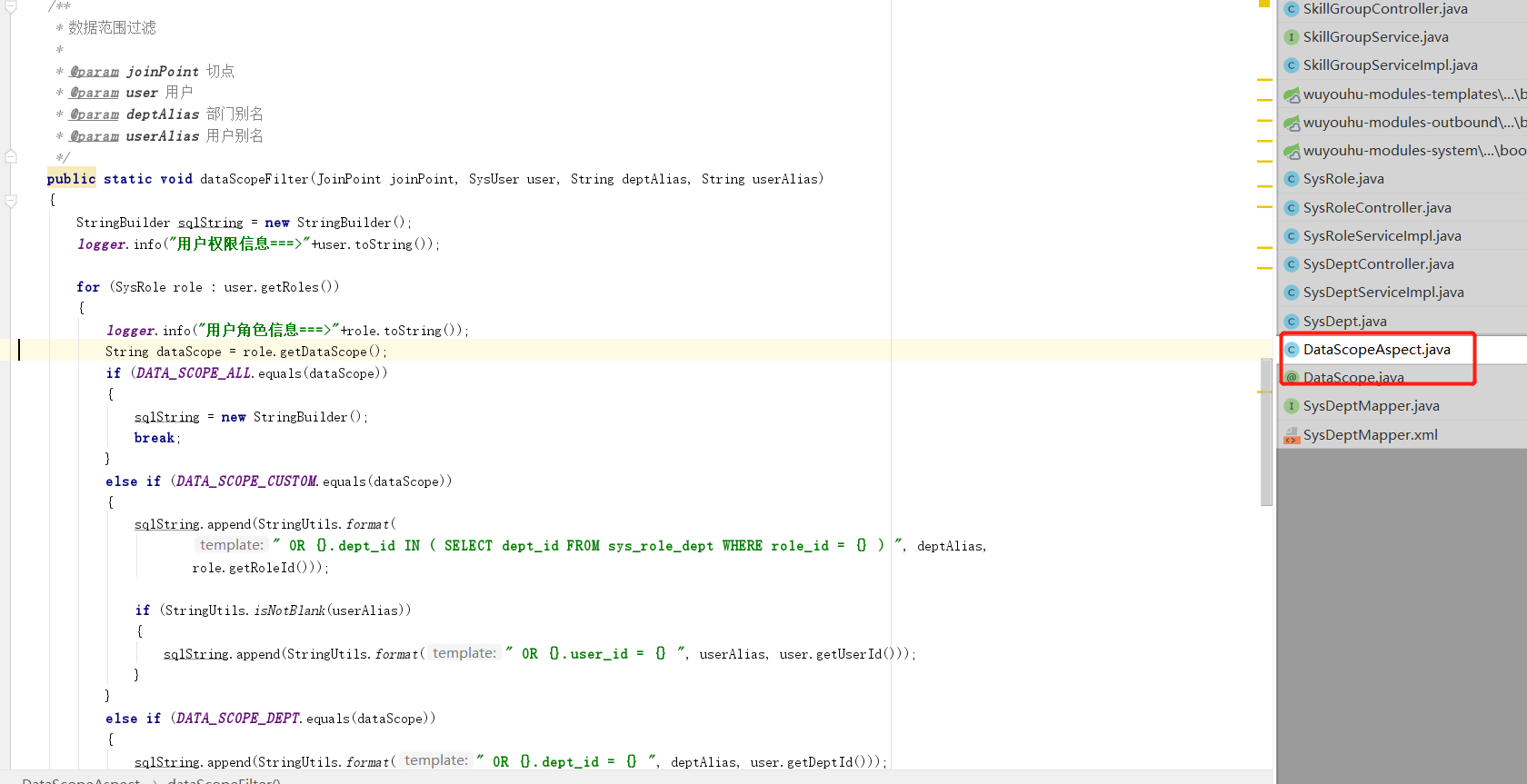The height and width of the screenshot is (784, 1527).
Task: Click the class icon beside SysRoleController.java
Action: 1291,208
